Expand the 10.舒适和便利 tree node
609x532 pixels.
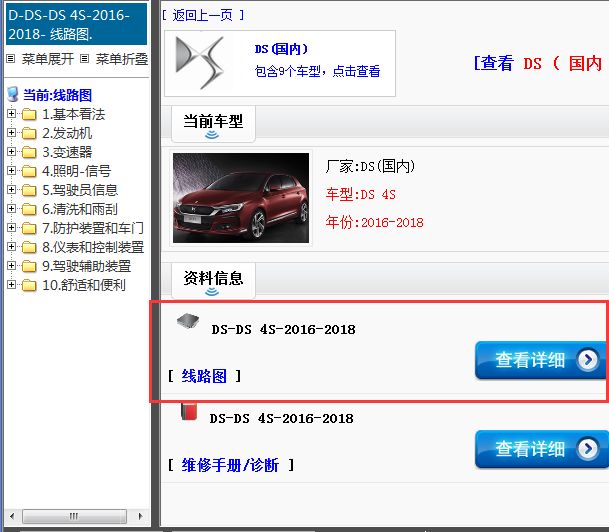11,285
